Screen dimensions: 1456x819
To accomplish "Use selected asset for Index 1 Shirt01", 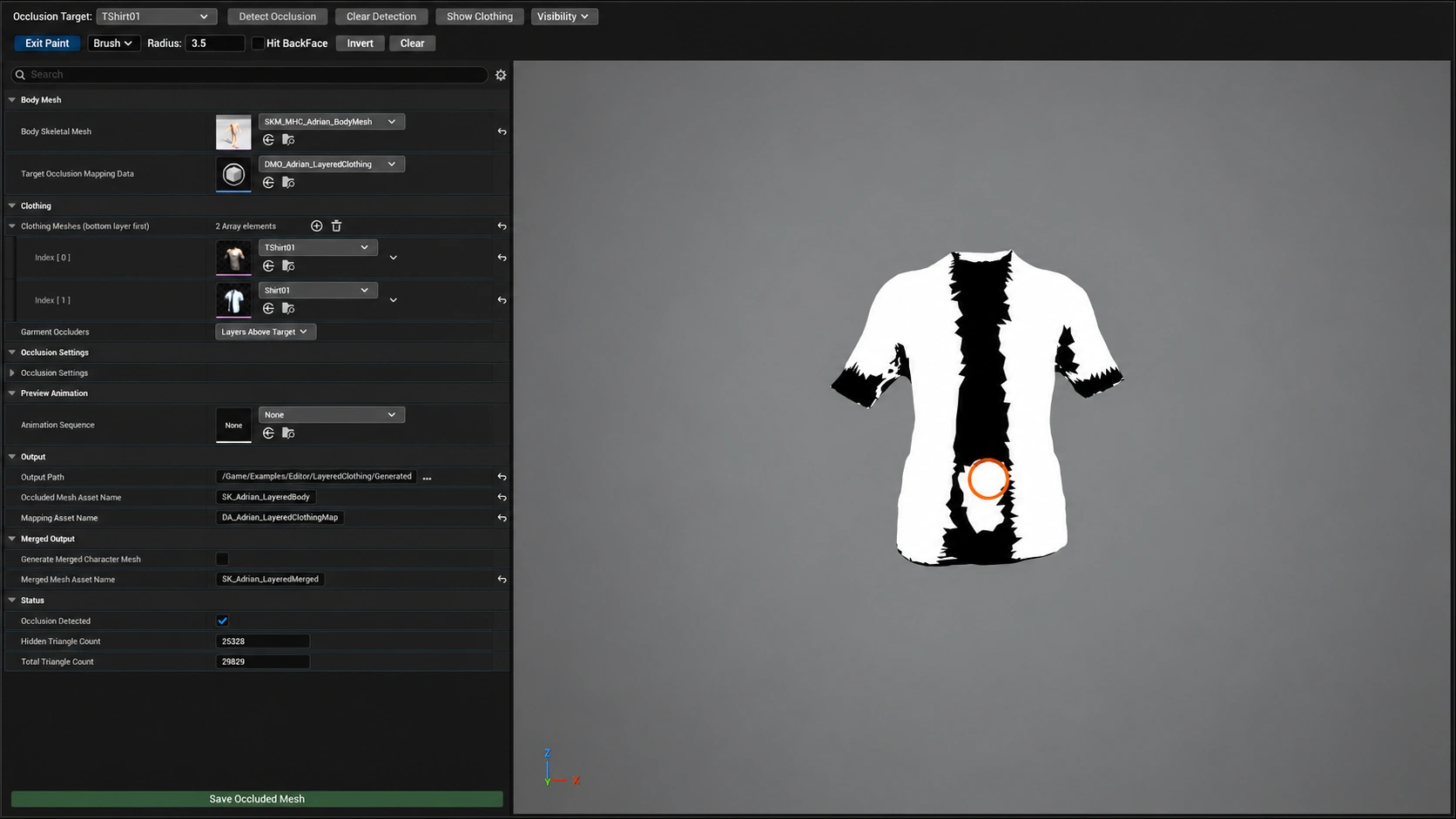I will [268, 309].
